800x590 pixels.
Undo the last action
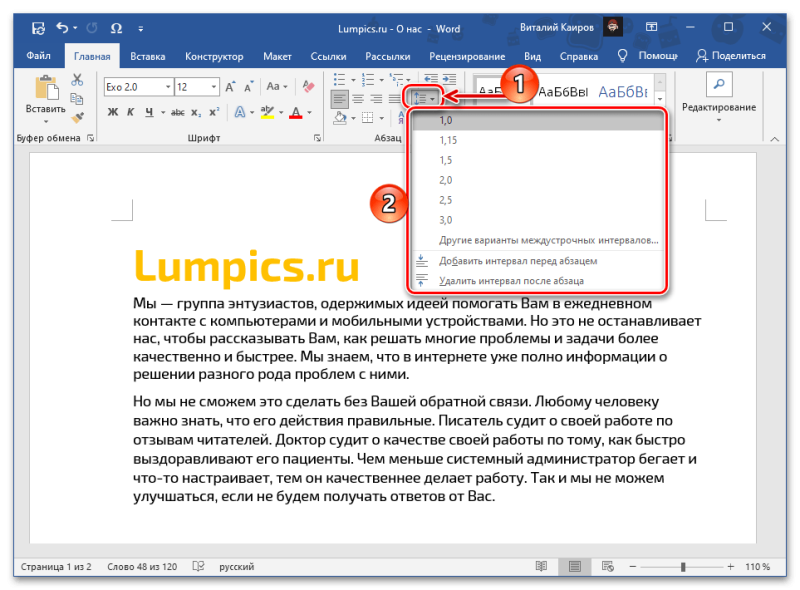click(x=62, y=28)
